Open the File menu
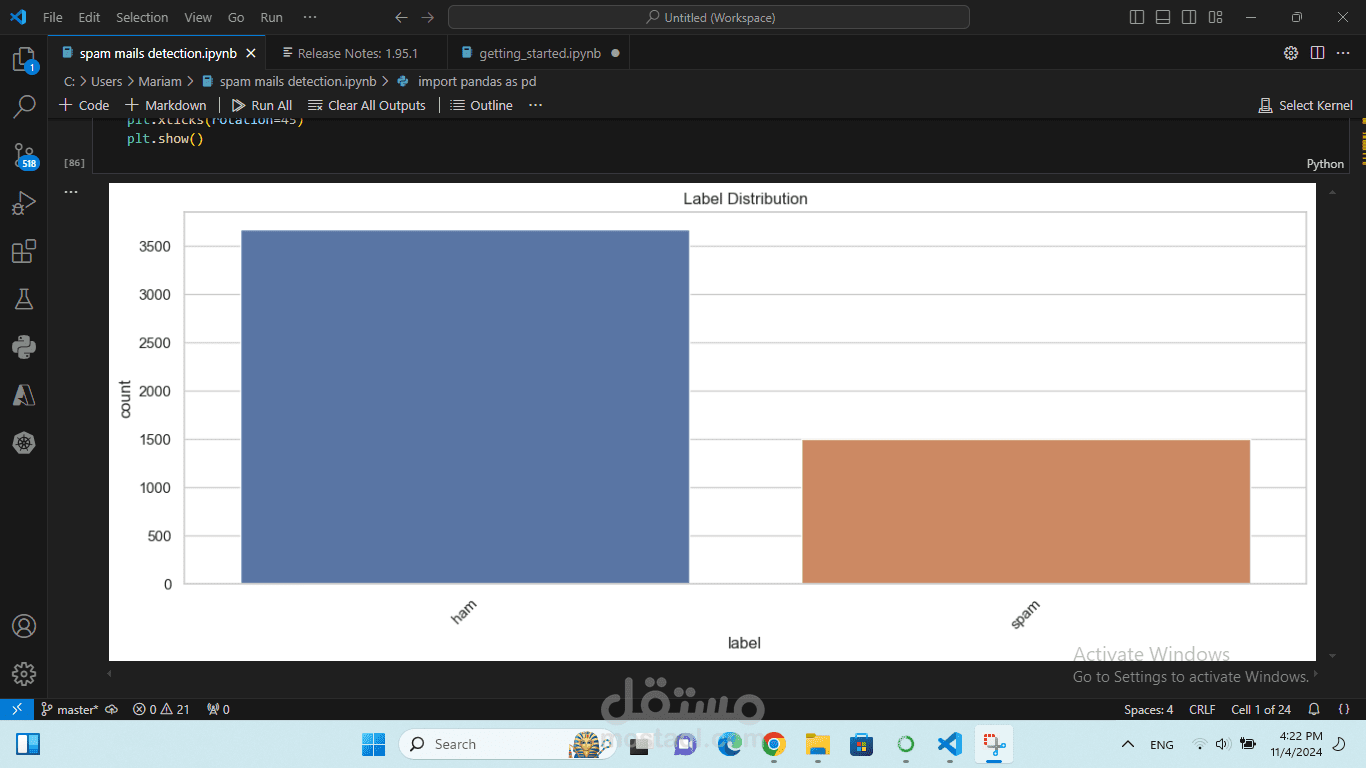Viewport: 1366px width, 768px height. pyautogui.click(x=53, y=17)
